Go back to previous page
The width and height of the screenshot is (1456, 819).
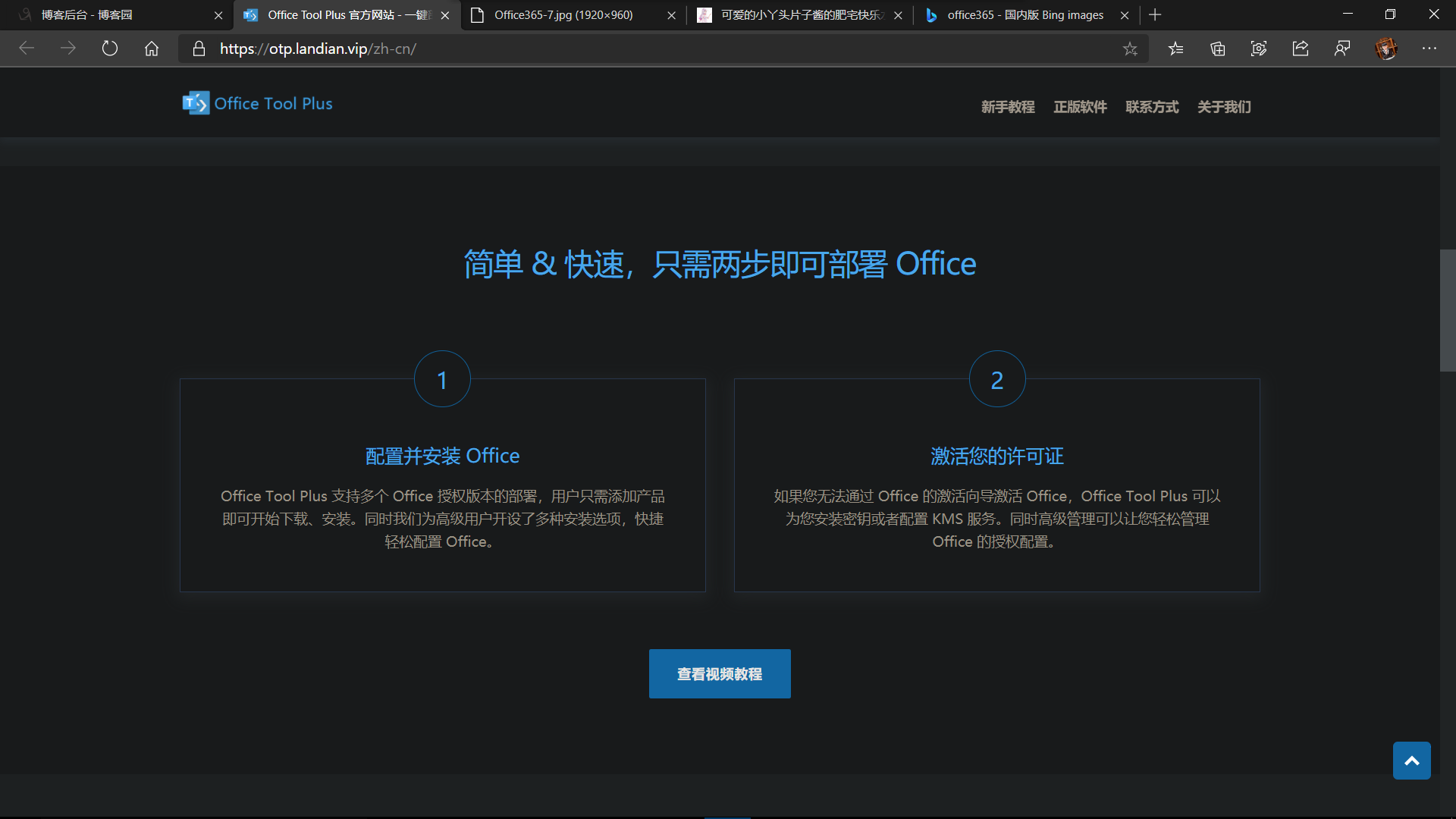(27, 49)
